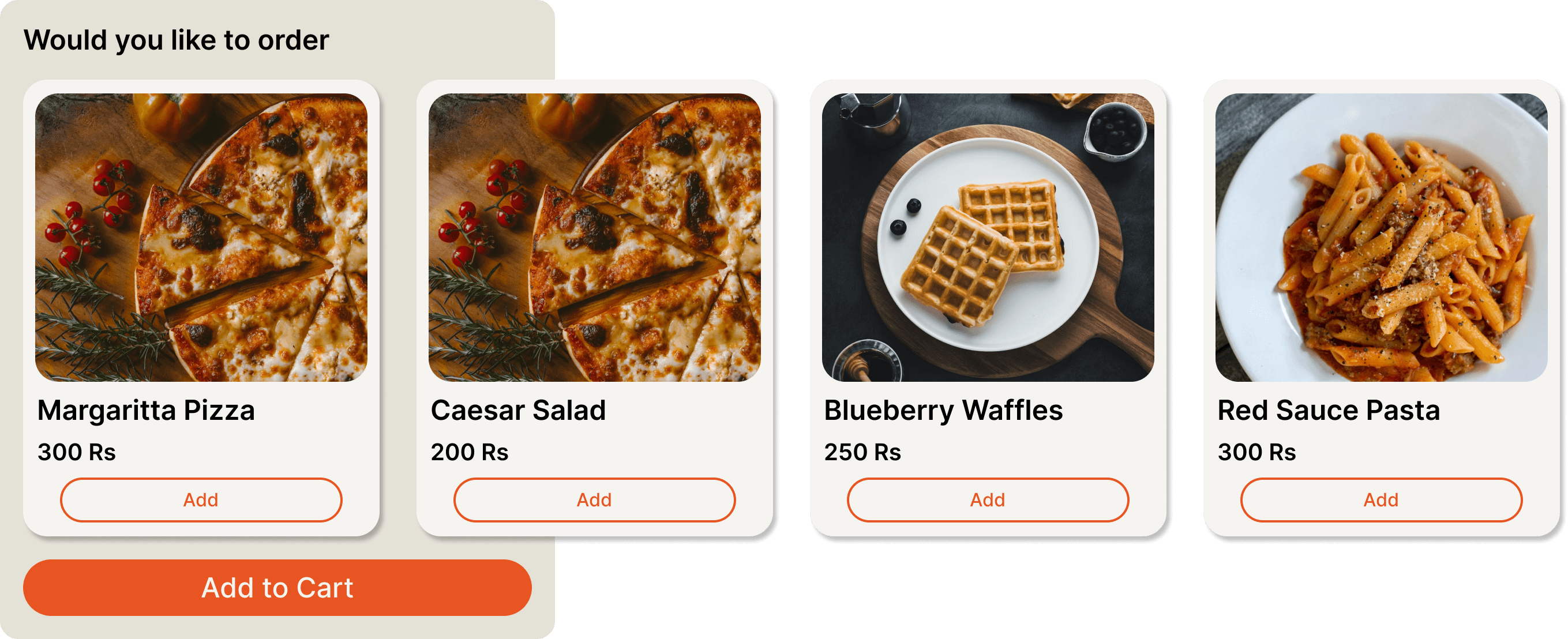
Task: Click the 300 Rs price under Margaritta Pizza
Action: coord(77,452)
